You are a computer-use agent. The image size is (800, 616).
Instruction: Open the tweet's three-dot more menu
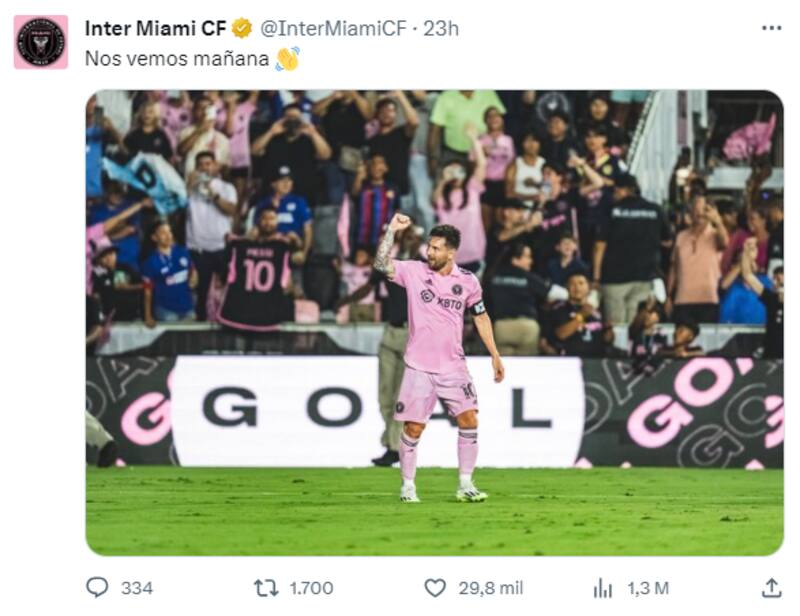point(771,28)
